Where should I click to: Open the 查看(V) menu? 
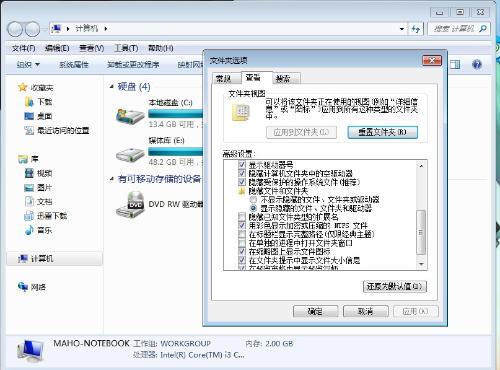(x=92, y=48)
